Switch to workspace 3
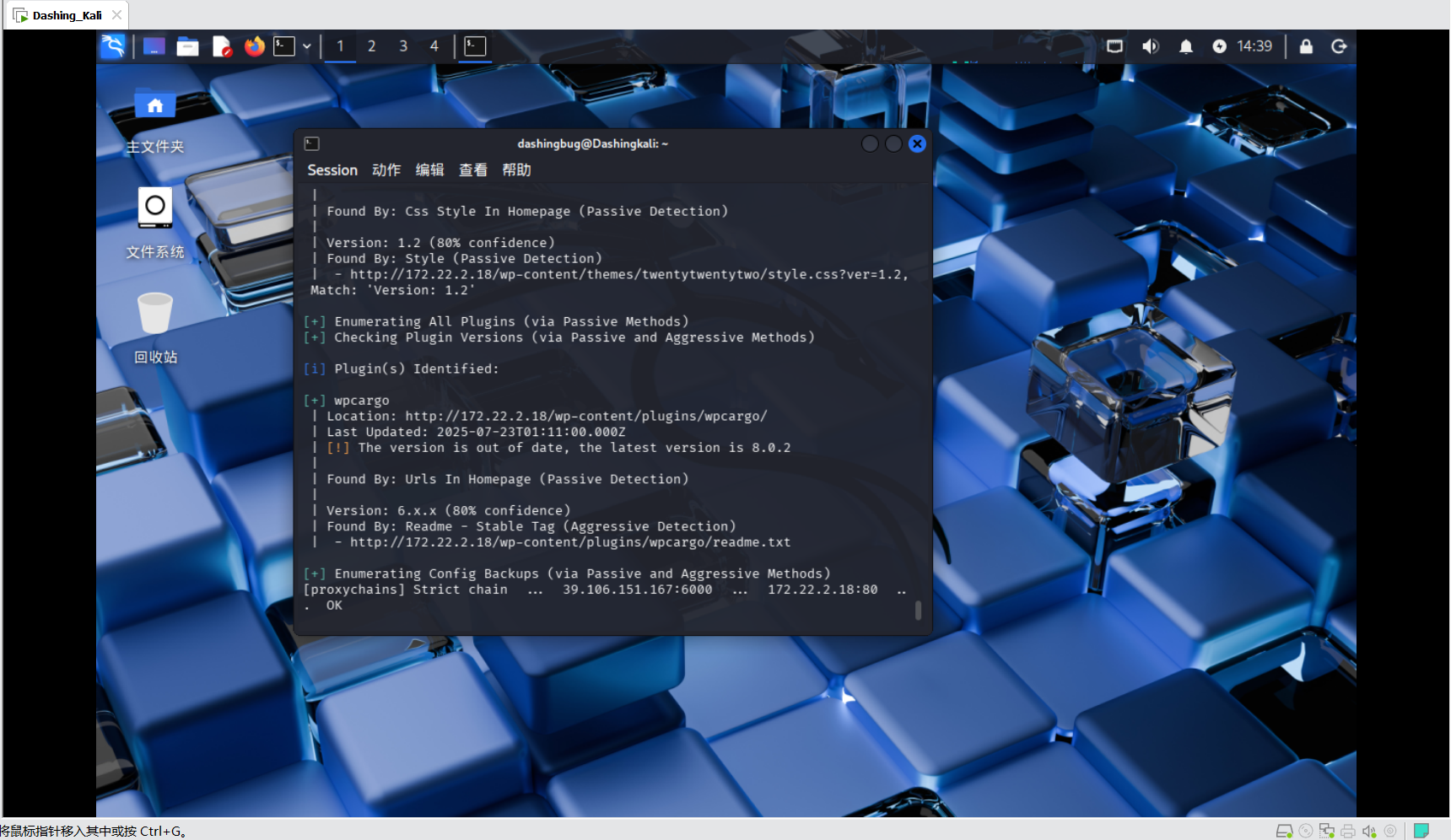The width and height of the screenshot is (1451, 840). (403, 46)
